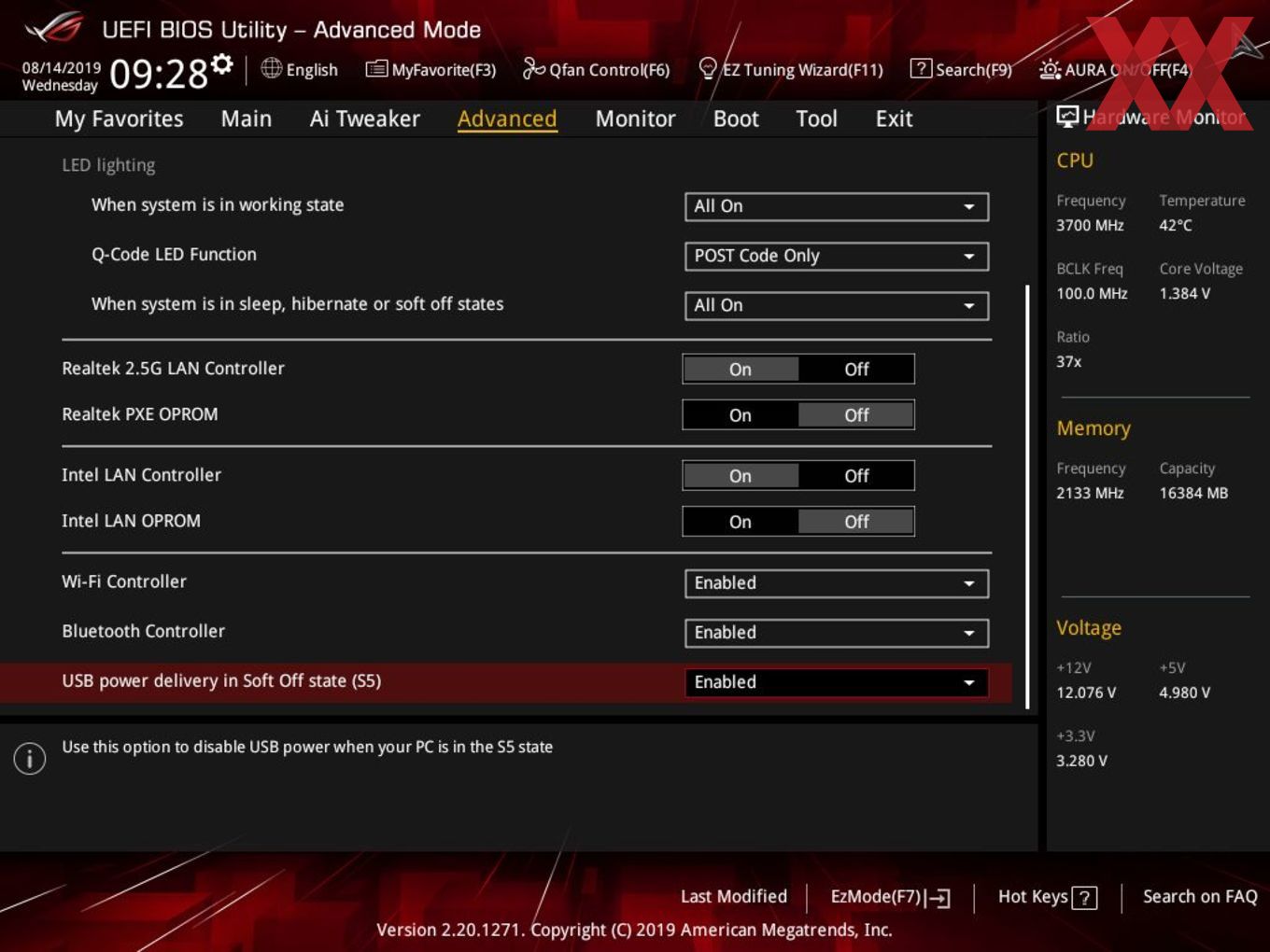The image size is (1270, 952).
Task: Click the Qfan Control fan icon
Action: click(533, 68)
